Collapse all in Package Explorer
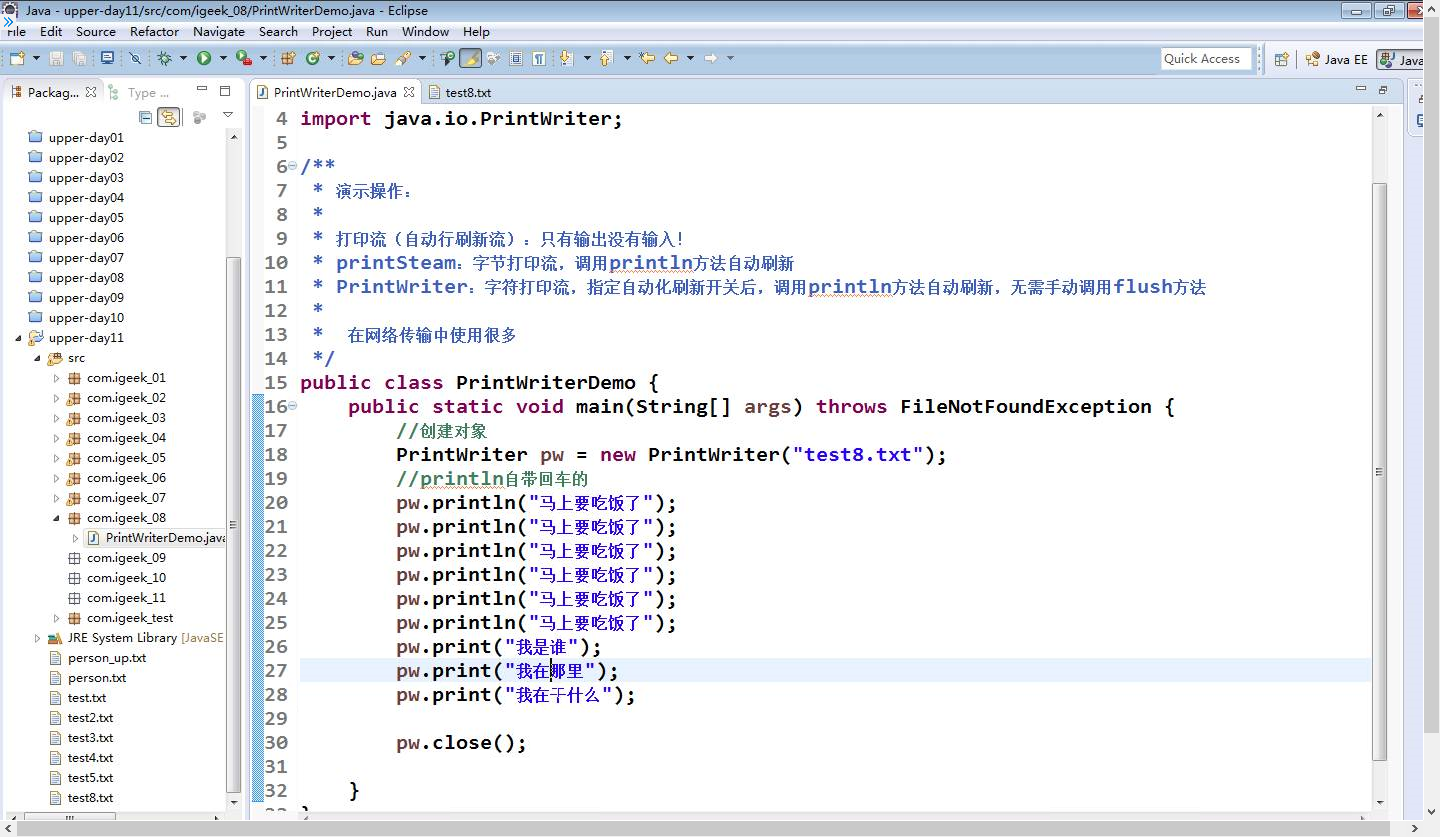Viewport: 1440px width, 837px height. tap(146, 117)
